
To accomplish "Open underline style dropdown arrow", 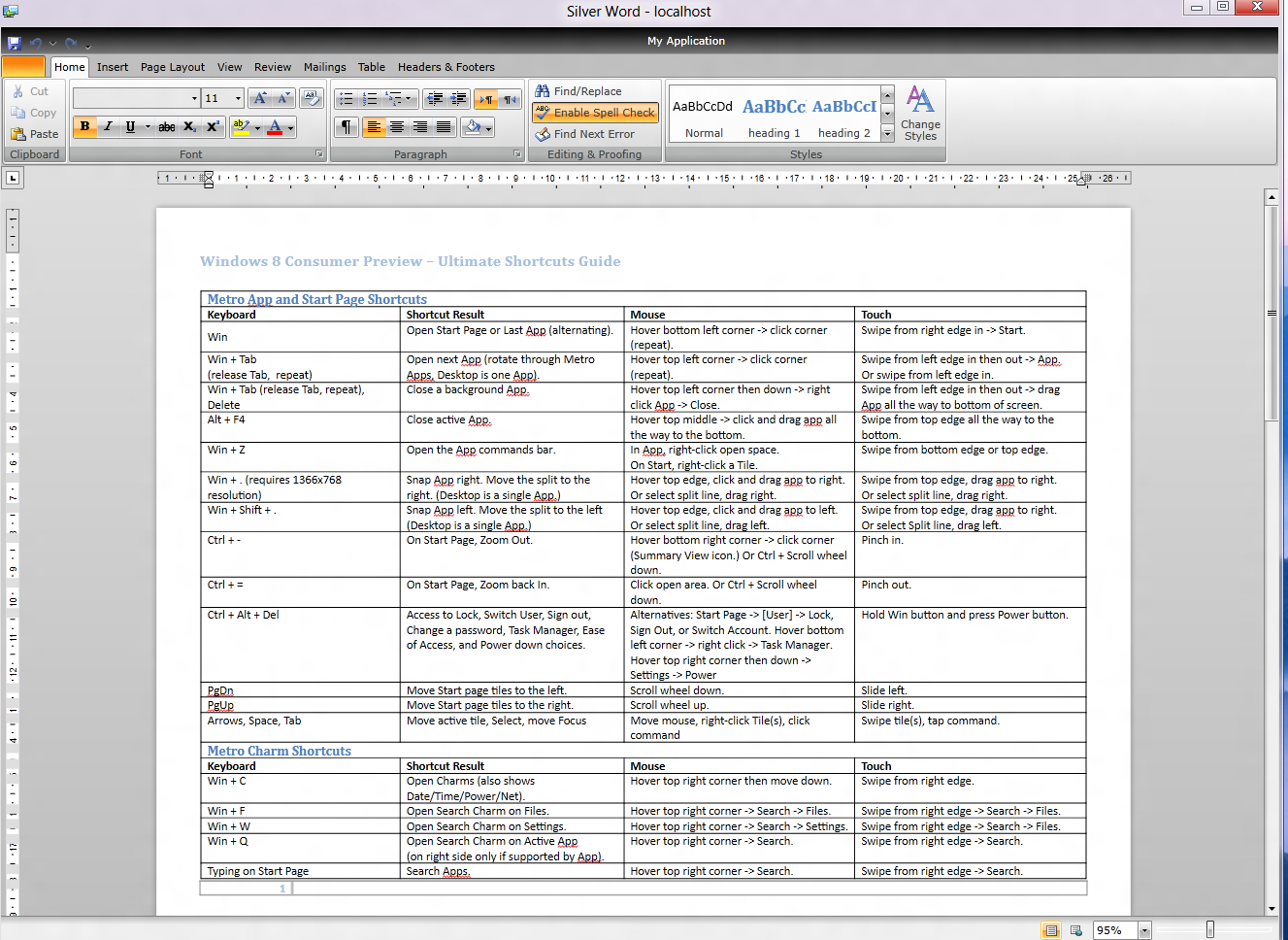I will click(x=148, y=127).
